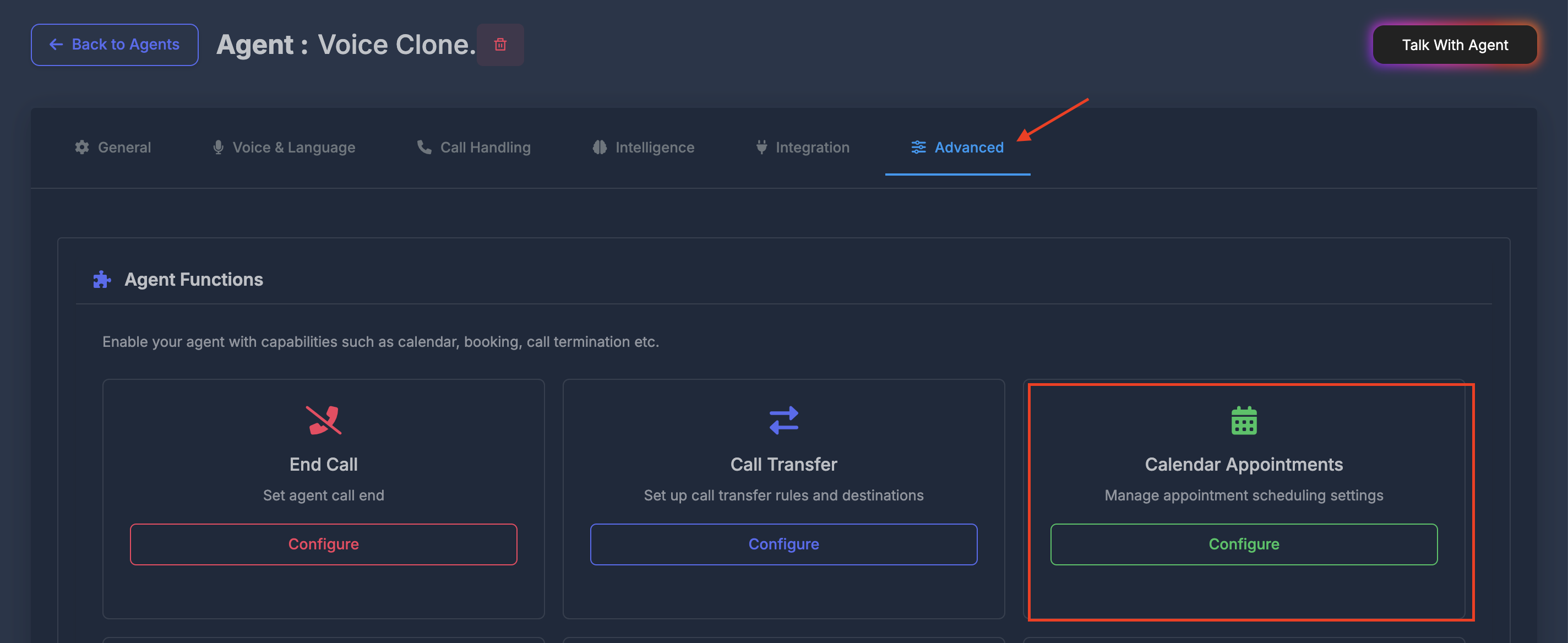Go back using Back to Agents button
The height and width of the screenshot is (643, 1568).
click(x=115, y=45)
